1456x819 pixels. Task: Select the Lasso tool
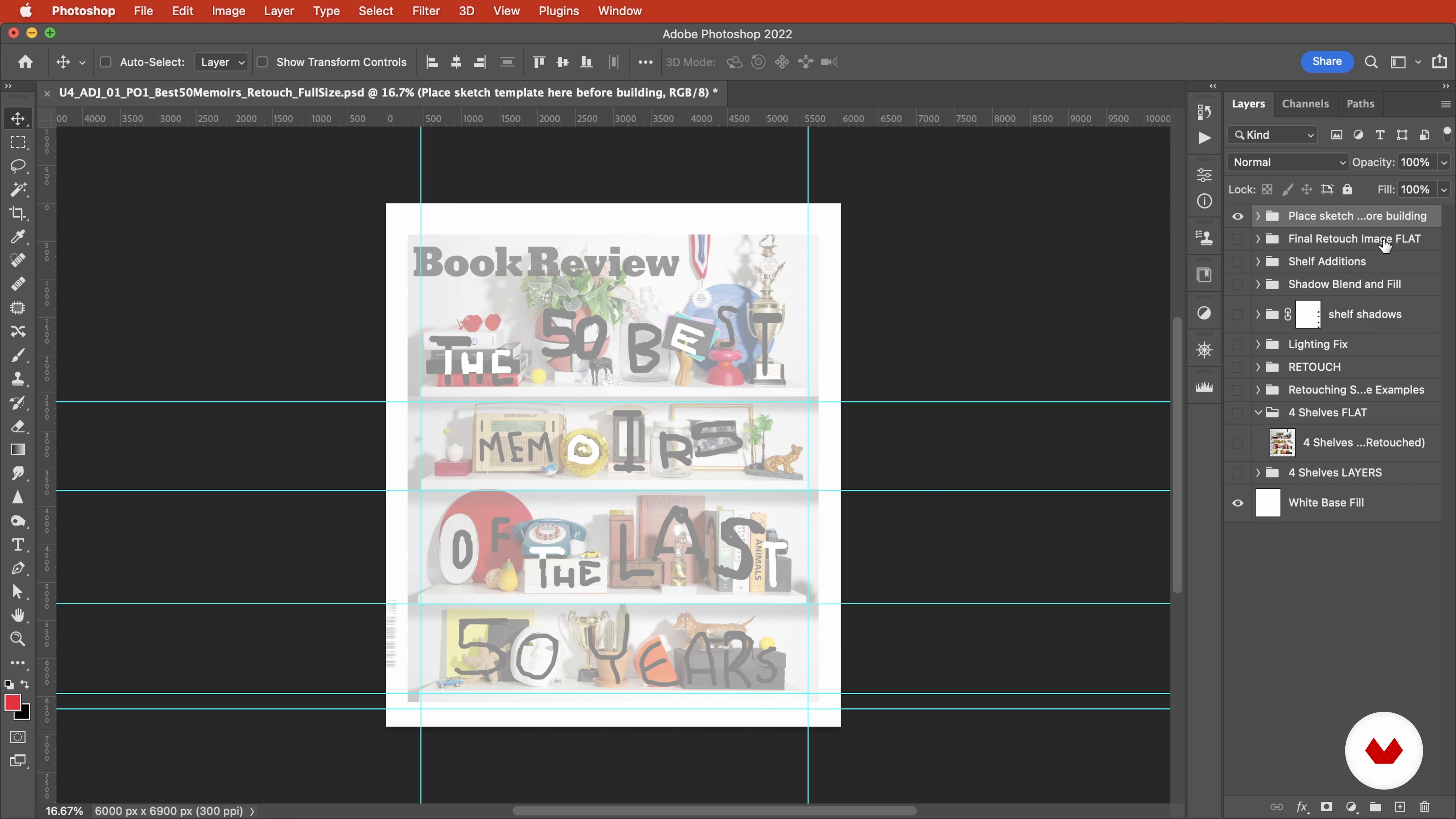(x=17, y=166)
